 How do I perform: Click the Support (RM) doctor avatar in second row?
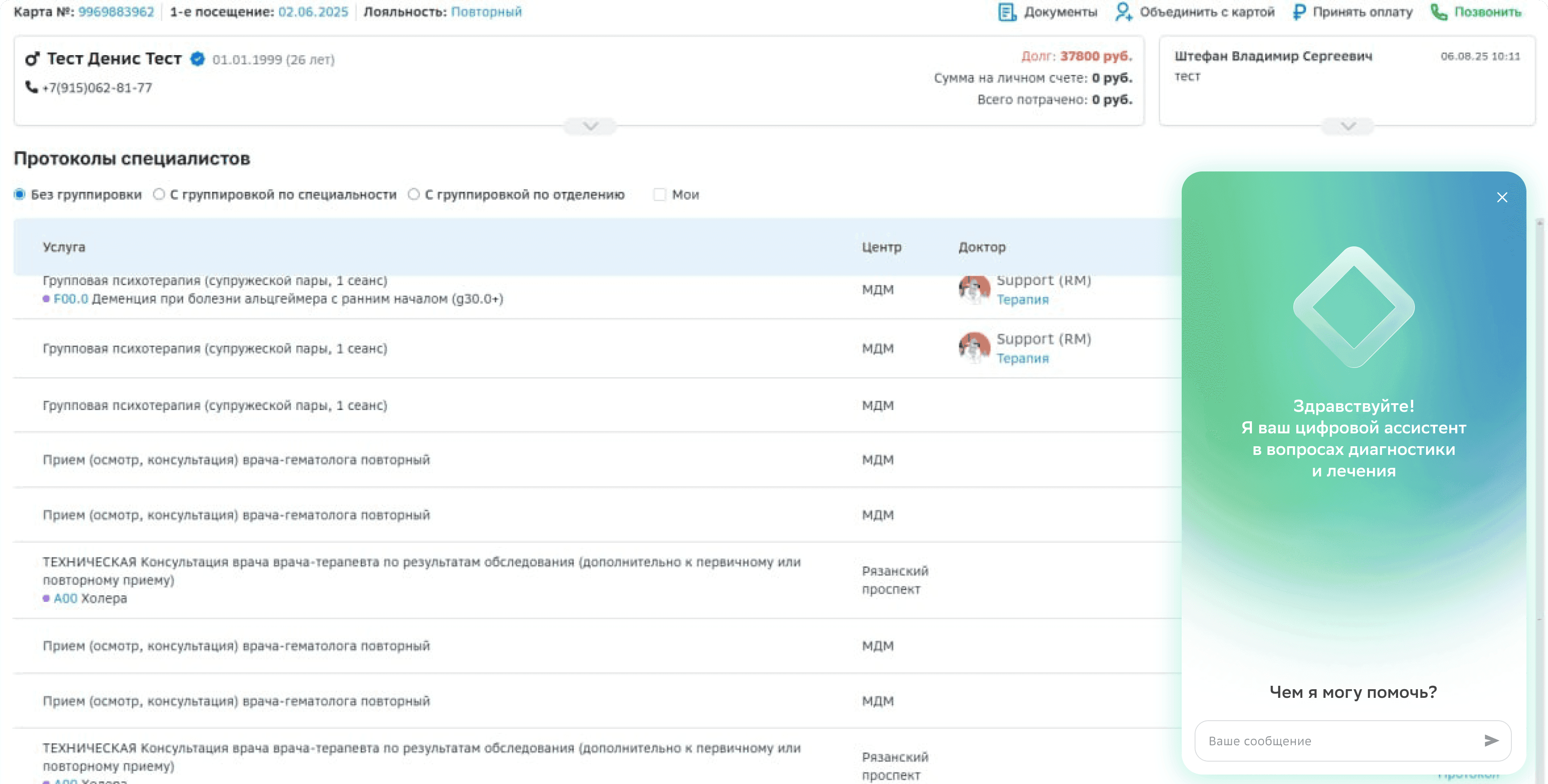coord(974,348)
